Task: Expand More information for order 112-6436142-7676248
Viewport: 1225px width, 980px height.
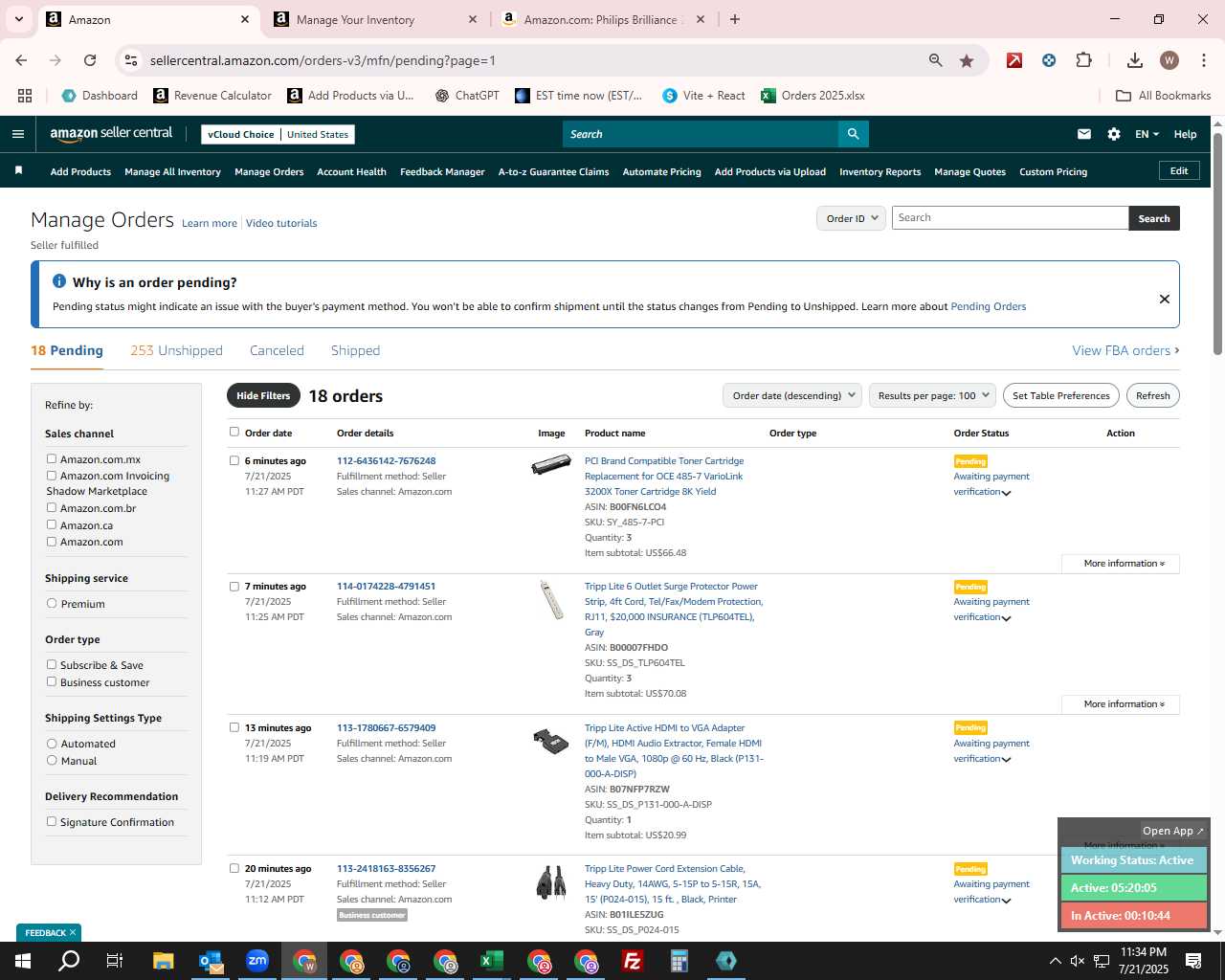Action: coord(1121,564)
